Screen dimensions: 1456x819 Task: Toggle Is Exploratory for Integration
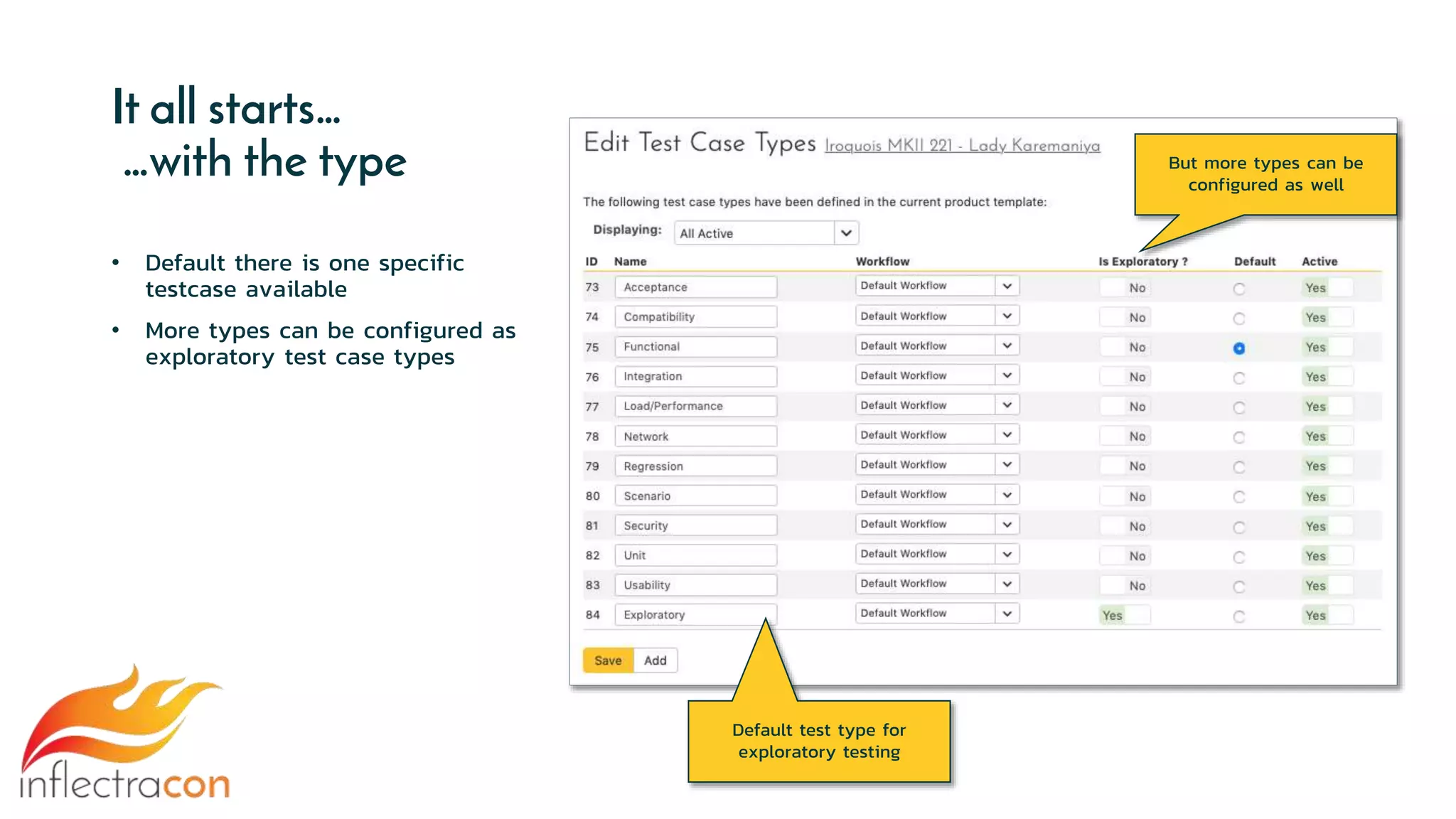coord(1125,378)
